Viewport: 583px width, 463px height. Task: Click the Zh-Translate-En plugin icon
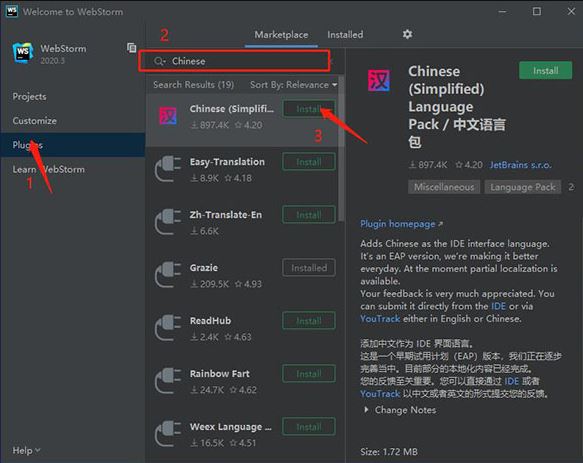[168, 222]
